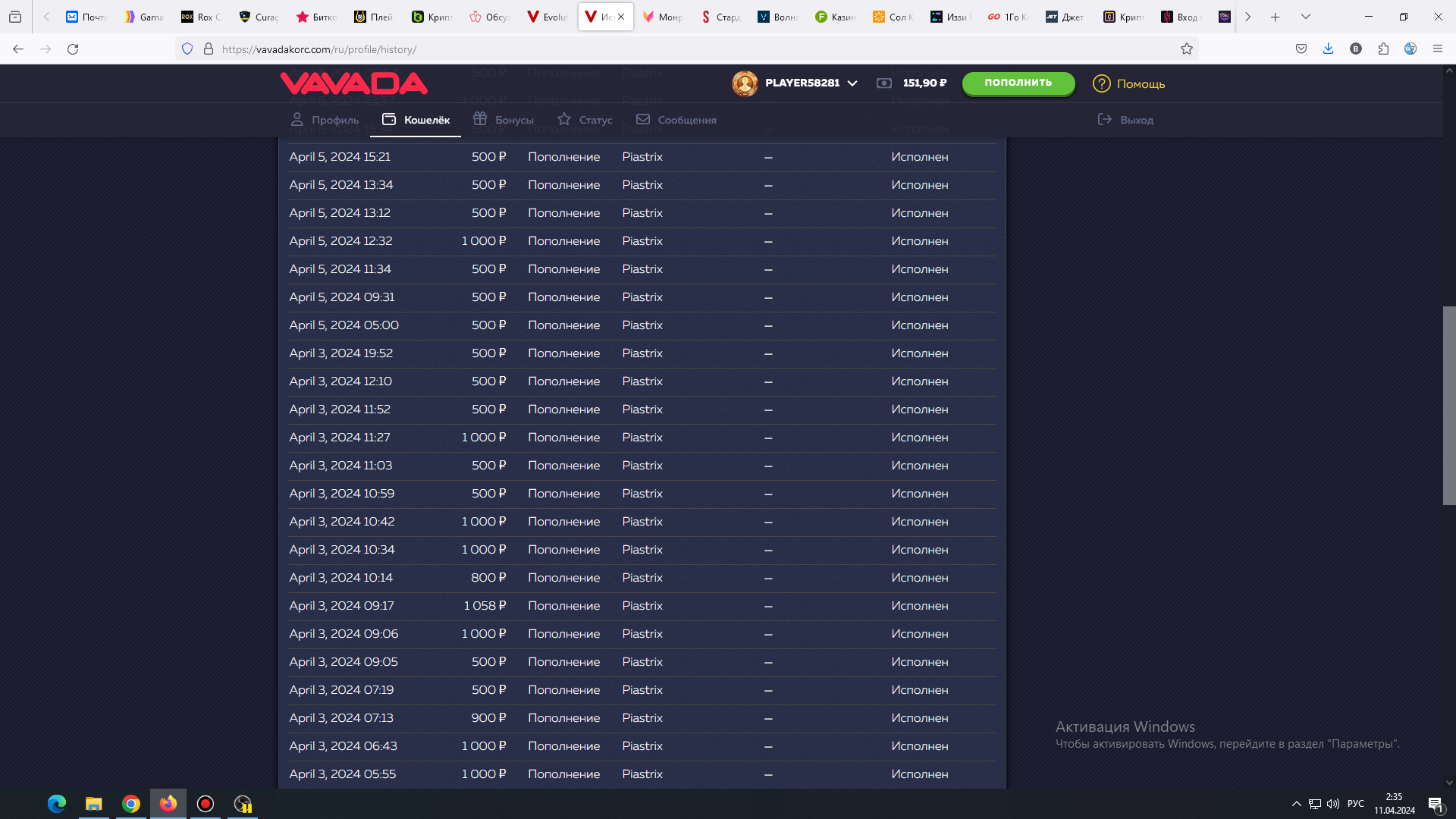Image resolution: width=1456 pixels, height=819 pixels.
Task: Bookmark page with star icon
Action: [x=1187, y=49]
